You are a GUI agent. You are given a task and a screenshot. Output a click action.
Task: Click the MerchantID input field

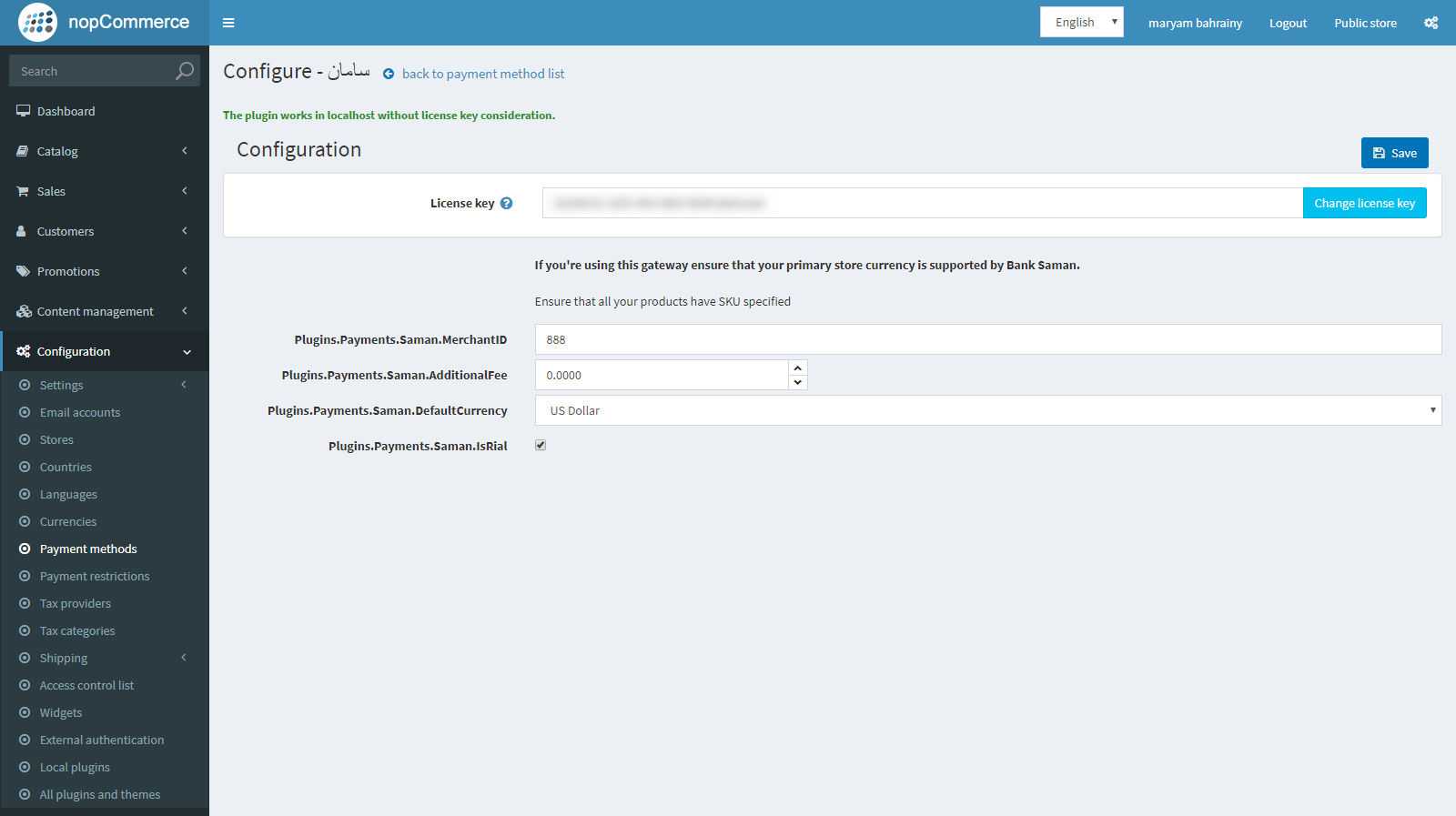pos(988,339)
